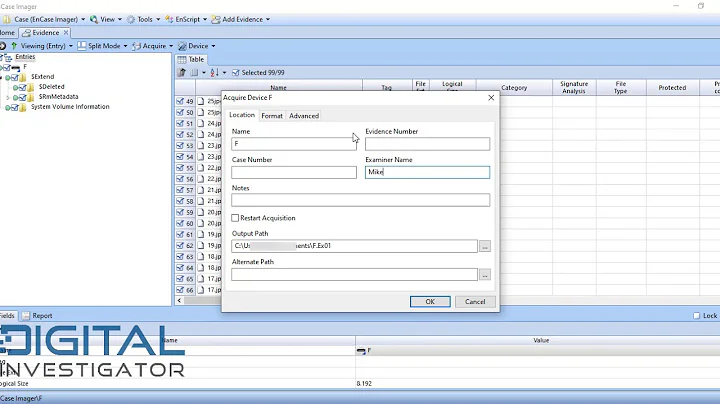Viewport: 720px width, 404px height.
Task: Select the $Extend folder in tree
Action: 42,77
